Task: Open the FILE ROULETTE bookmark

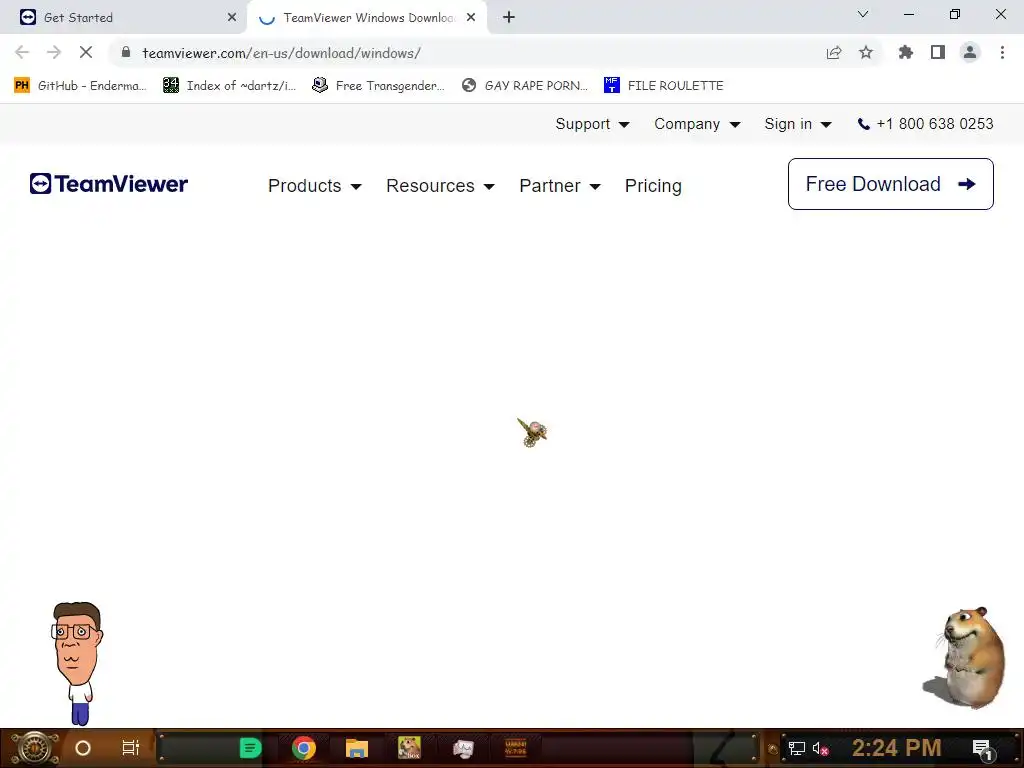Action: [x=664, y=86]
